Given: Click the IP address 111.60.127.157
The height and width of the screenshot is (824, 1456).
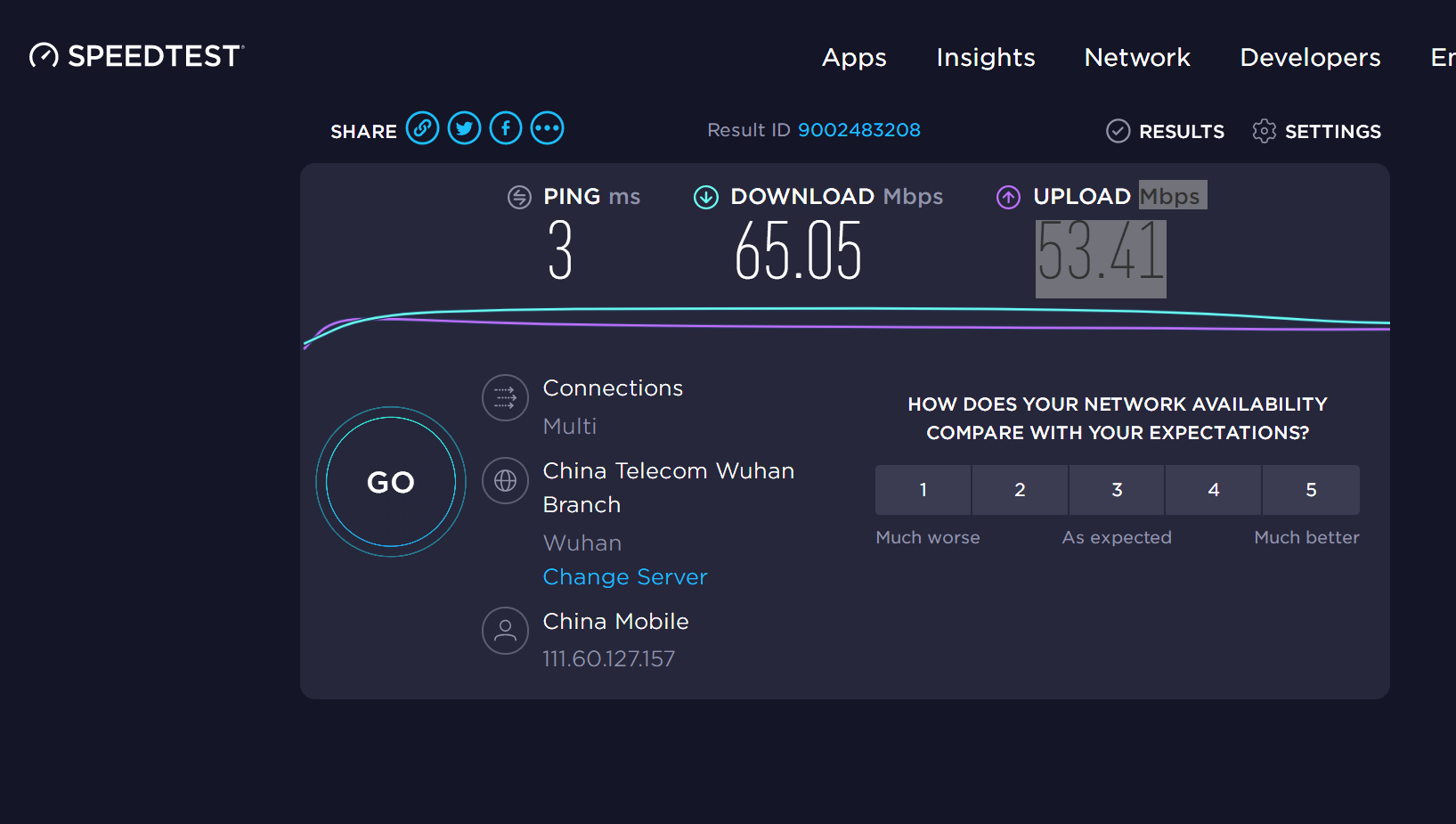Looking at the screenshot, I should click(609, 659).
